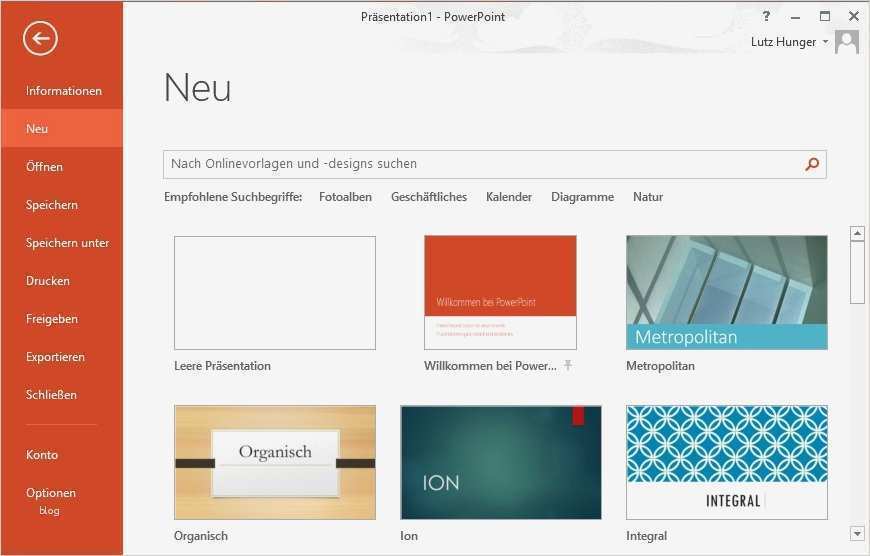The image size is (870, 556).
Task: Open the Freigeben page
Action: coord(62,319)
